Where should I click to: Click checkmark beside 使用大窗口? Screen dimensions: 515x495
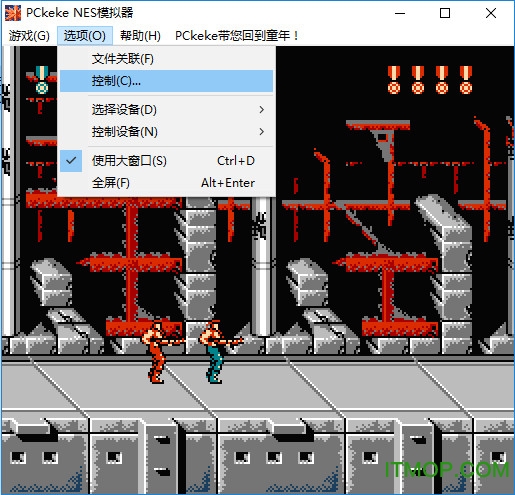pos(71,161)
